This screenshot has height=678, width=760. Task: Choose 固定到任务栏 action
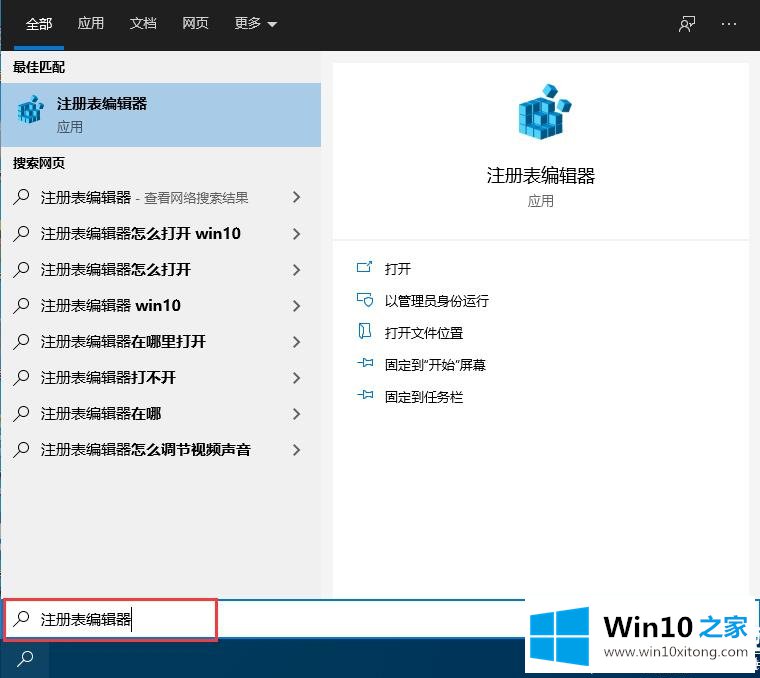tap(424, 397)
